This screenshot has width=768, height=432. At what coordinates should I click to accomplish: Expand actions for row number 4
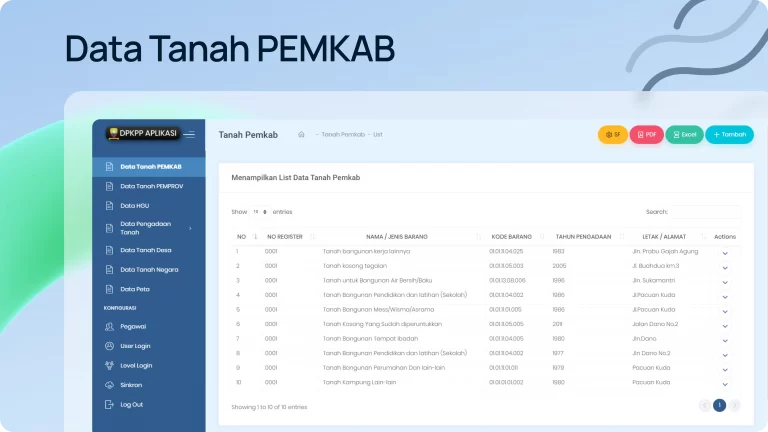coord(725,297)
